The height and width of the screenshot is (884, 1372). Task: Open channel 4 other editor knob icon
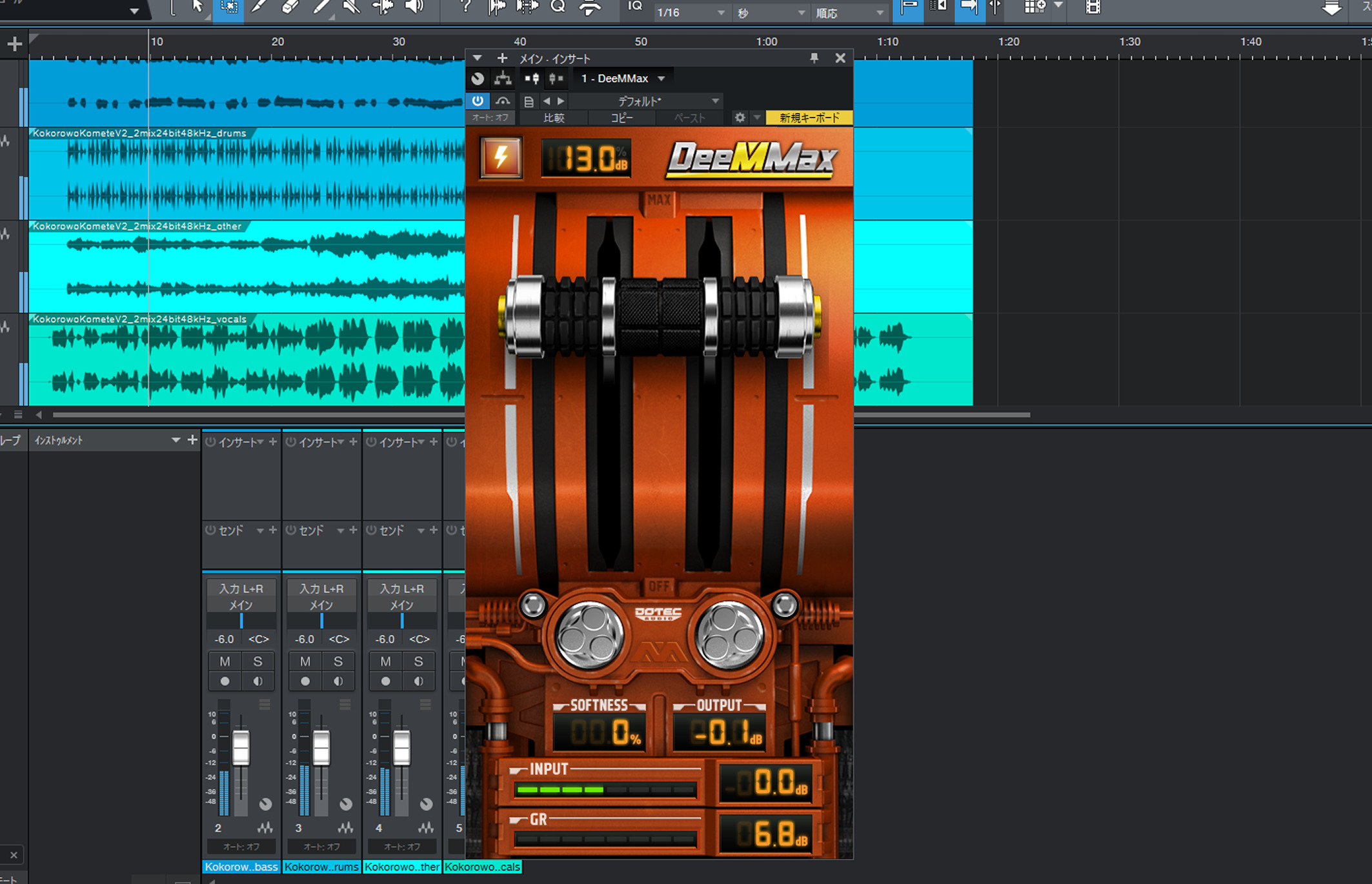click(426, 804)
